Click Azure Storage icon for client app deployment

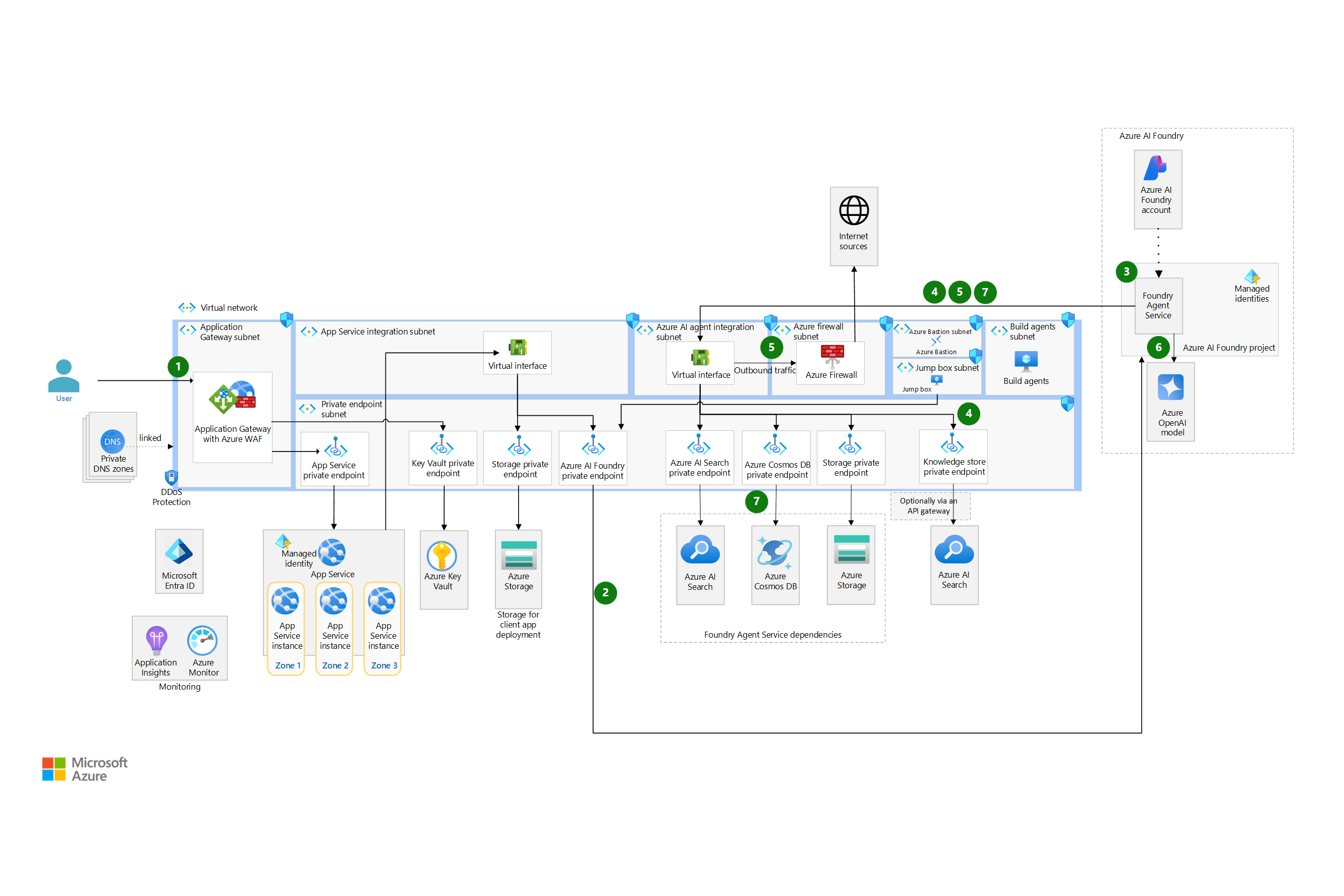tap(518, 555)
